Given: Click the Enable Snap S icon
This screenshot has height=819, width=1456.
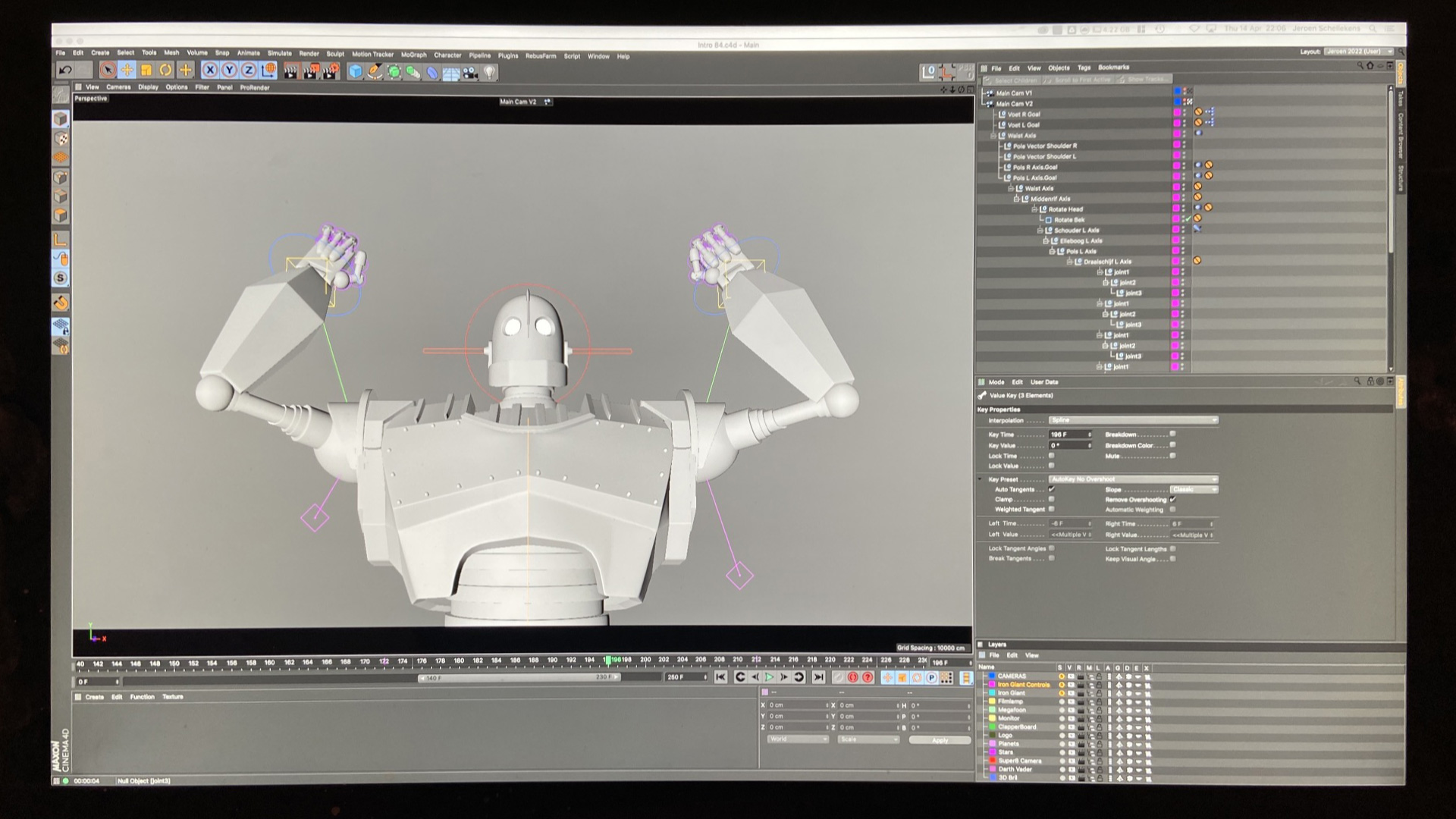Looking at the screenshot, I should (x=61, y=278).
